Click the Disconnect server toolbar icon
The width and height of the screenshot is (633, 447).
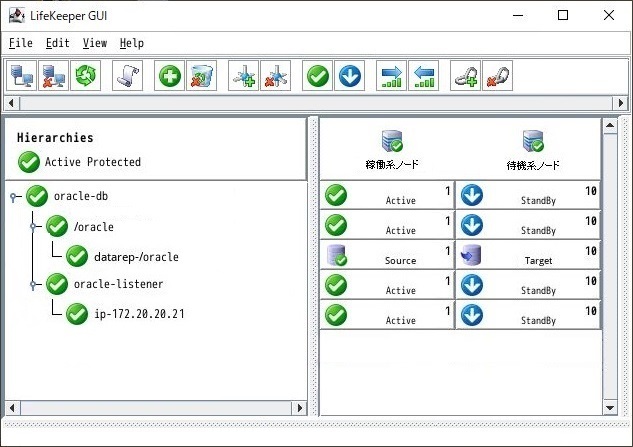tap(54, 76)
